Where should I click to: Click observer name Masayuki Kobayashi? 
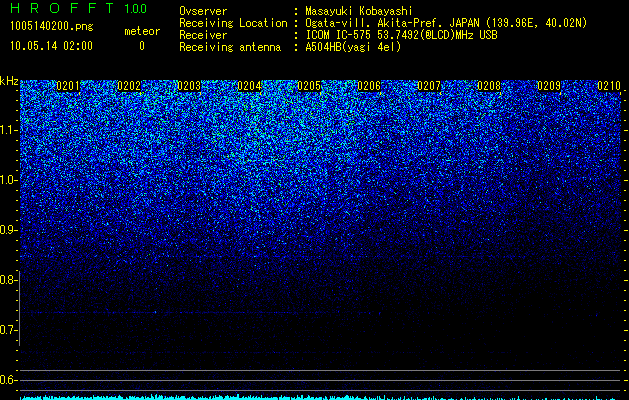[359, 11]
